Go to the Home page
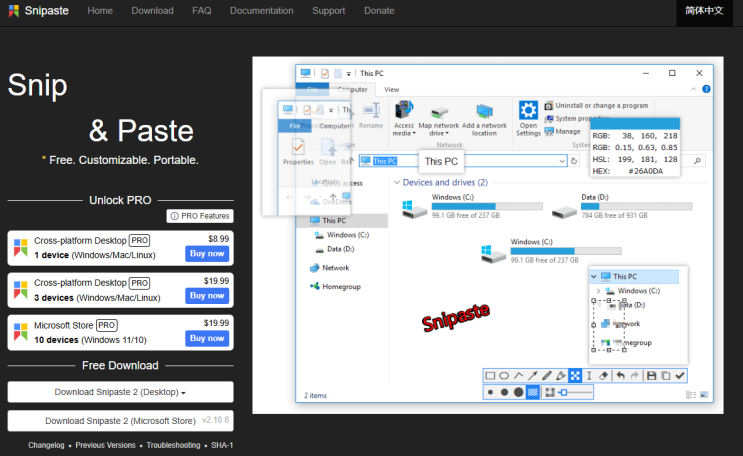Viewport: 743px width, 456px height. pyautogui.click(x=100, y=10)
